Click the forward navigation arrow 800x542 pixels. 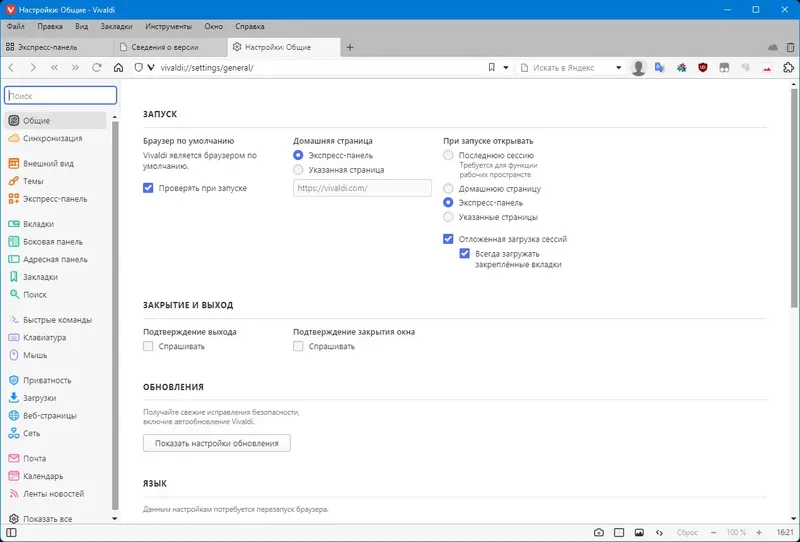pyautogui.click(x=33, y=67)
